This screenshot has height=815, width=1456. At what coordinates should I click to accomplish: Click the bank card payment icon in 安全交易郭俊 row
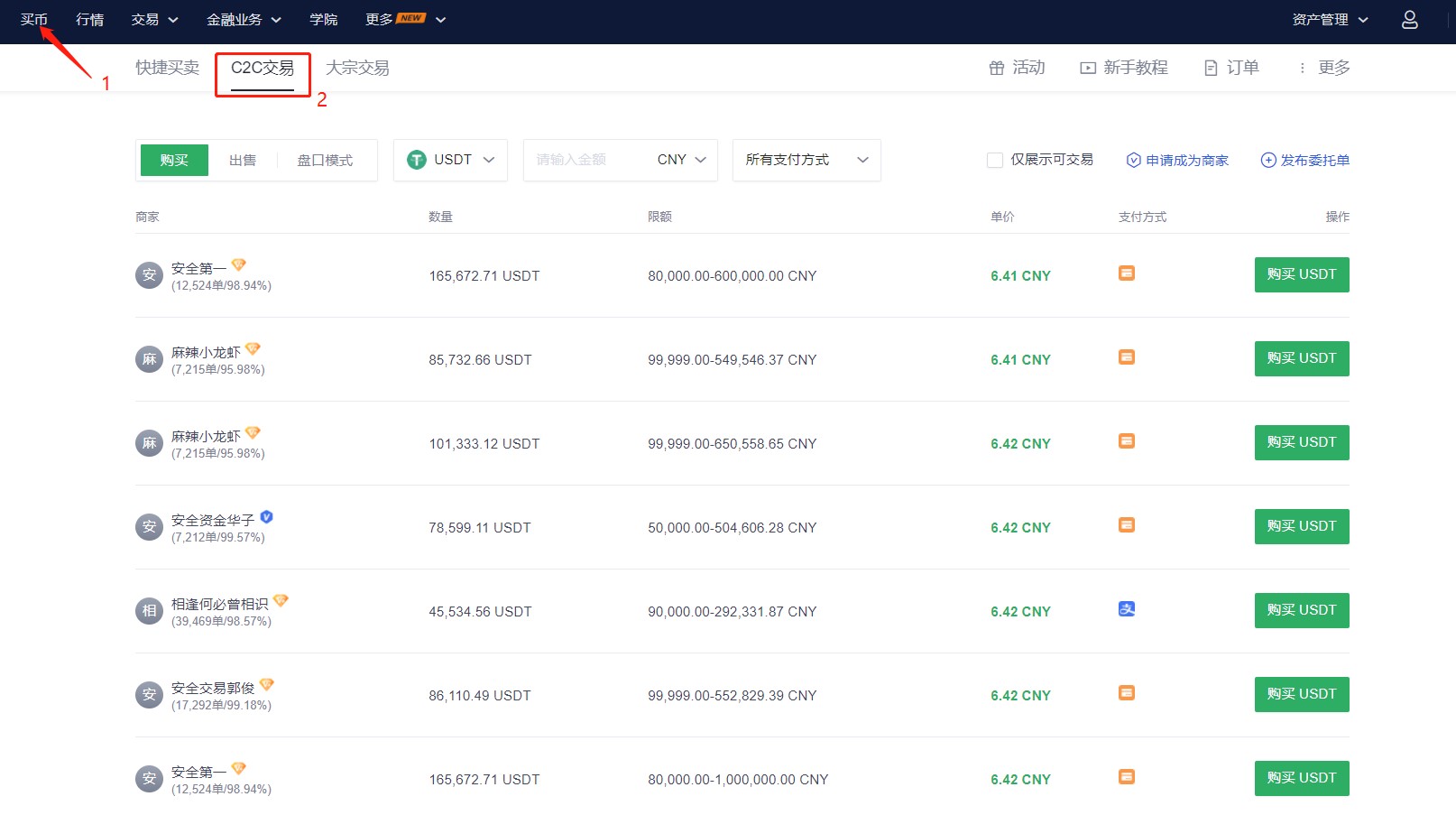tap(1127, 692)
